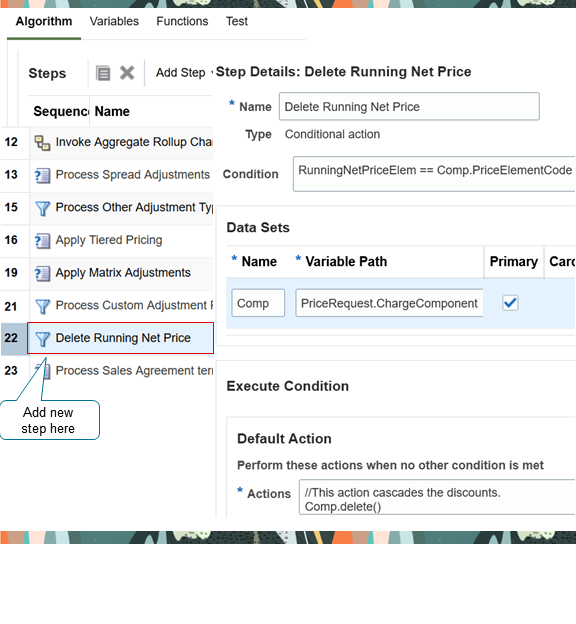
Task: Click the Invoke Aggregate Rollup step icon
Action: (x=42, y=143)
